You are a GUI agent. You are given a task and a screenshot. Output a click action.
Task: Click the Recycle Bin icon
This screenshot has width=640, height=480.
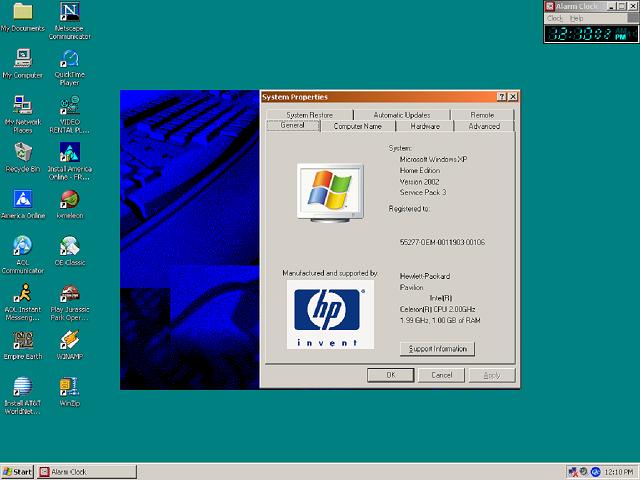22,152
